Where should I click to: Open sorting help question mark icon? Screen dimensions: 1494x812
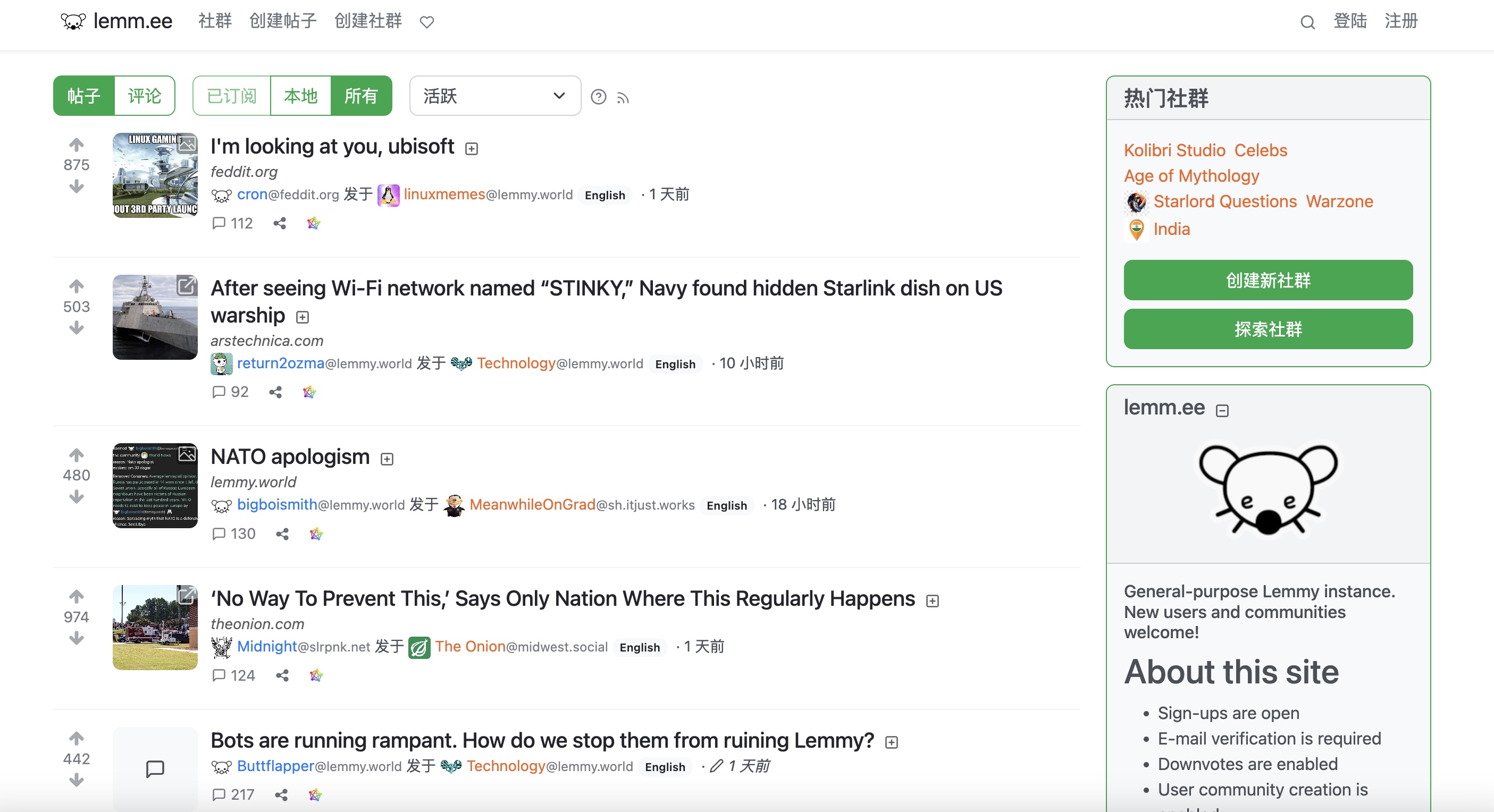[599, 97]
